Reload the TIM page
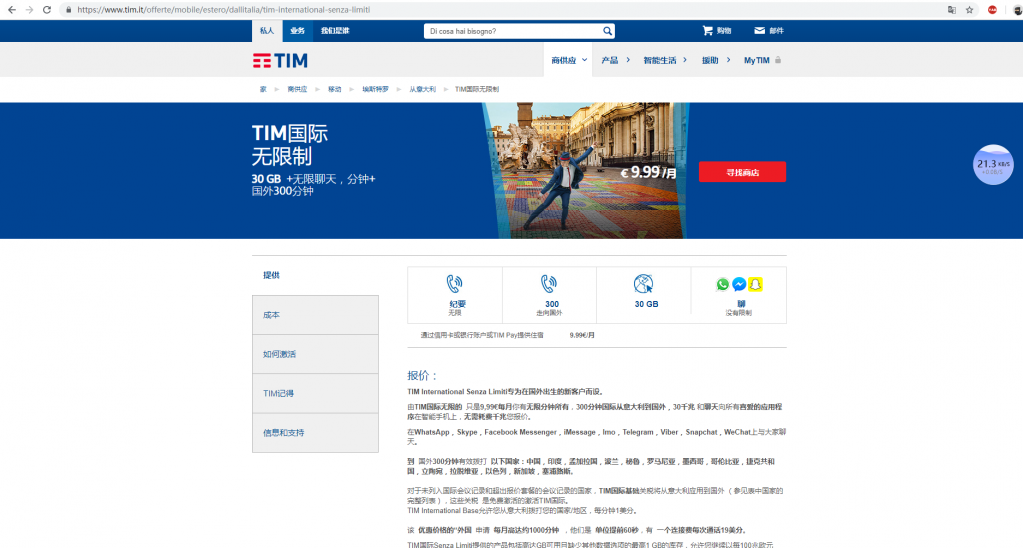The image size is (1023, 548). [x=47, y=10]
